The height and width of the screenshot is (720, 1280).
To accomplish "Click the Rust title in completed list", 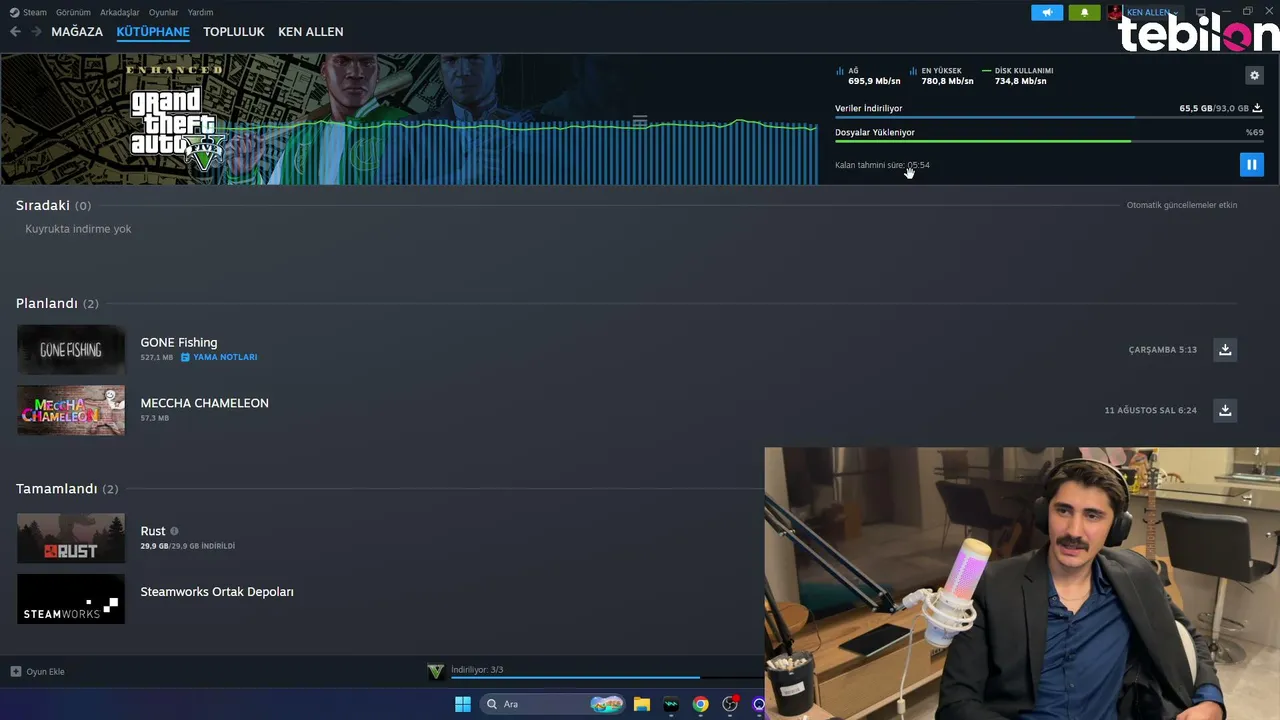I will pyautogui.click(x=153, y=531).
